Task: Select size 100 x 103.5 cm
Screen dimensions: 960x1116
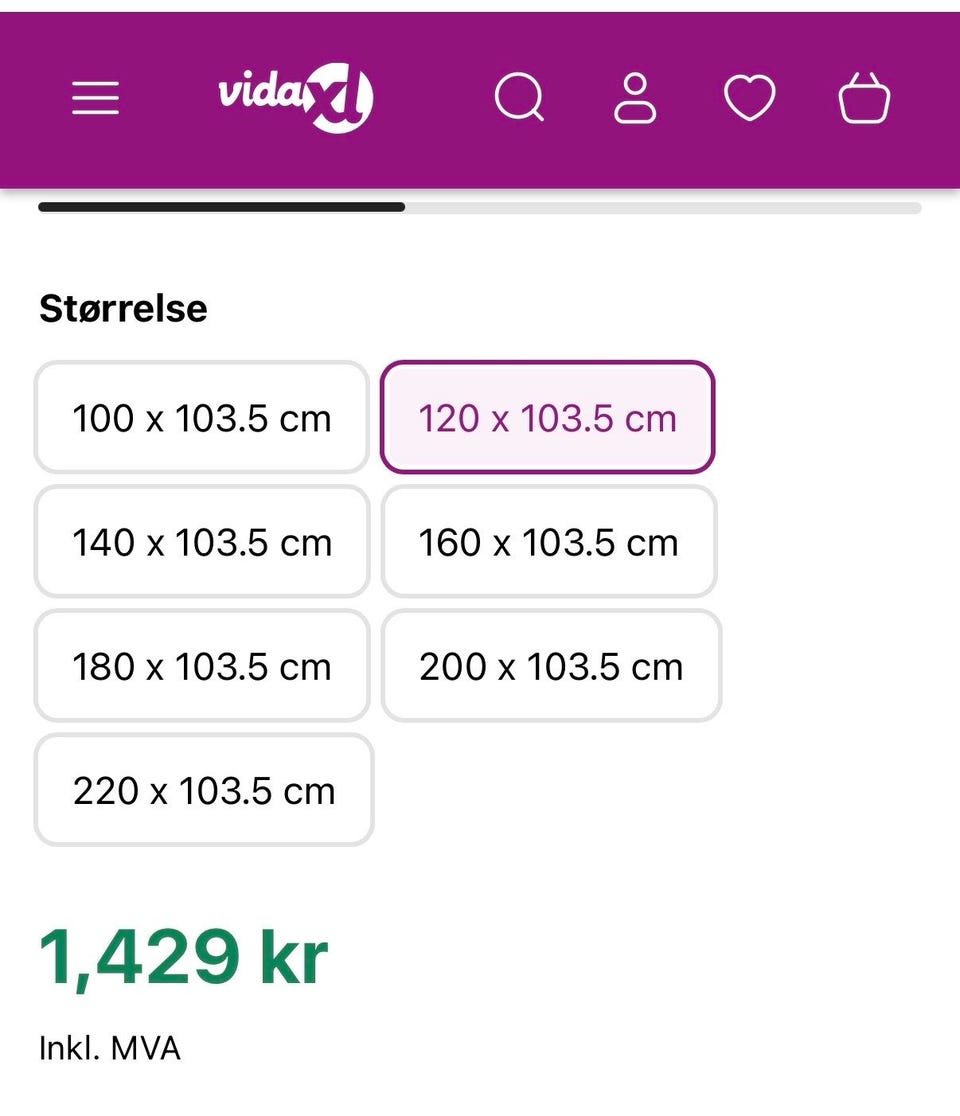Action: pos(201,417)
